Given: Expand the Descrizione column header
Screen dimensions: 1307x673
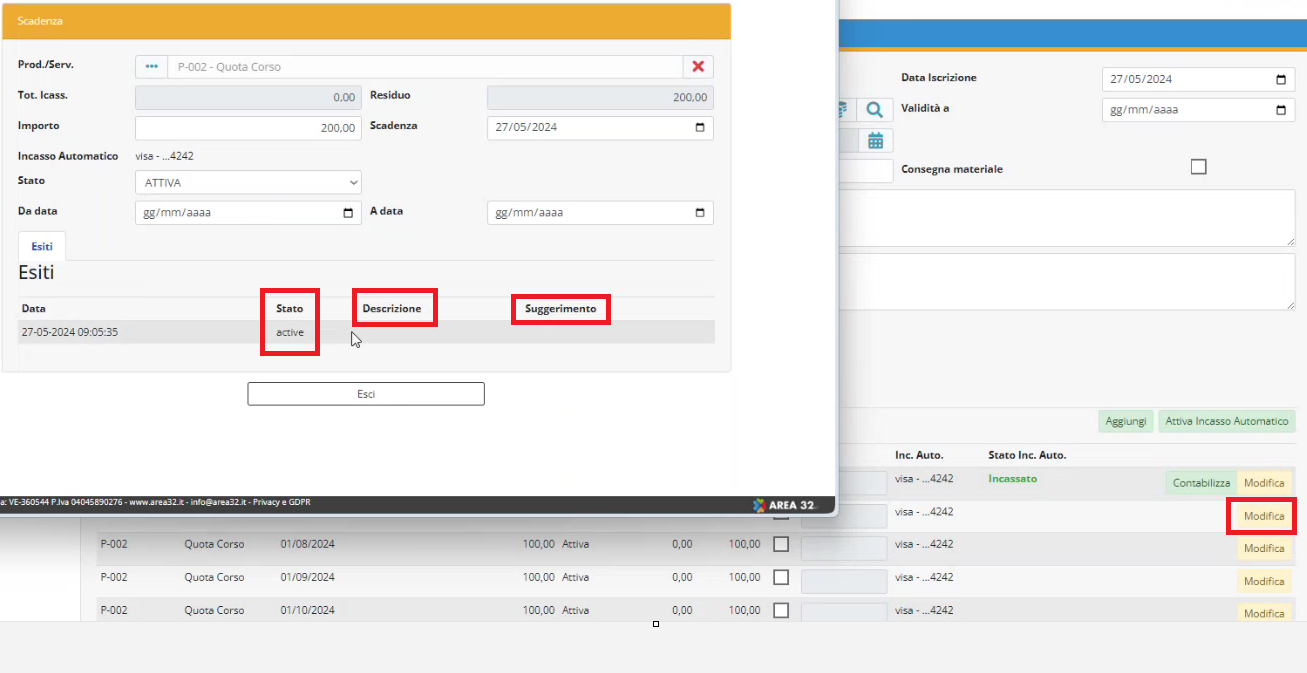Looking at the screenshot, I should tap(394, 307).
